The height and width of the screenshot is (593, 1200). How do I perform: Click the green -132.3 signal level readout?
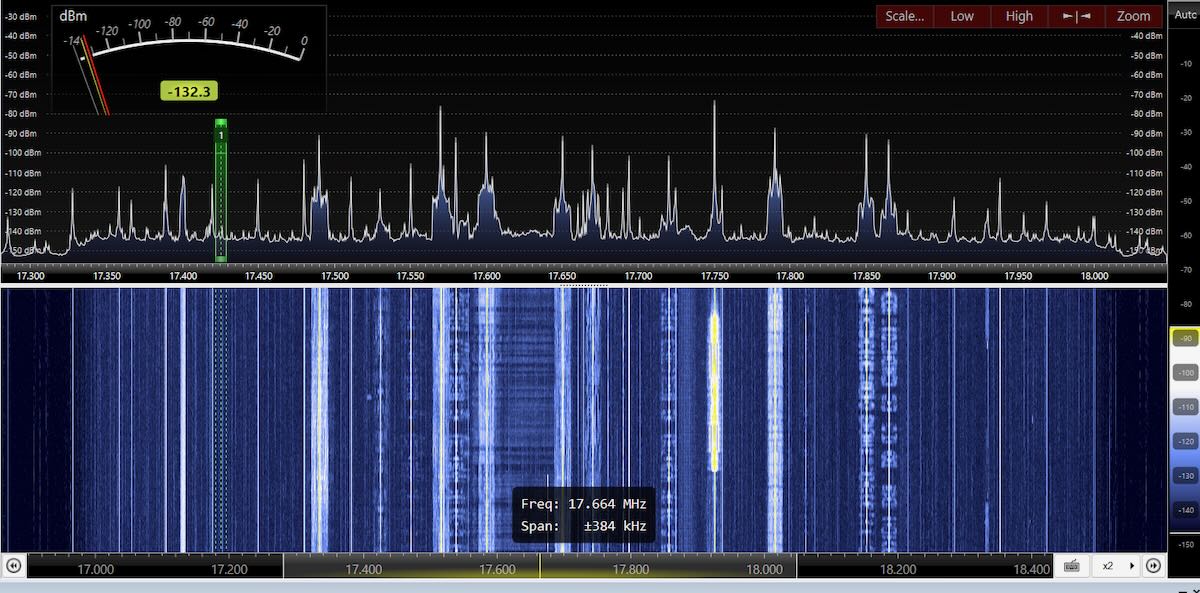point(189,92)
